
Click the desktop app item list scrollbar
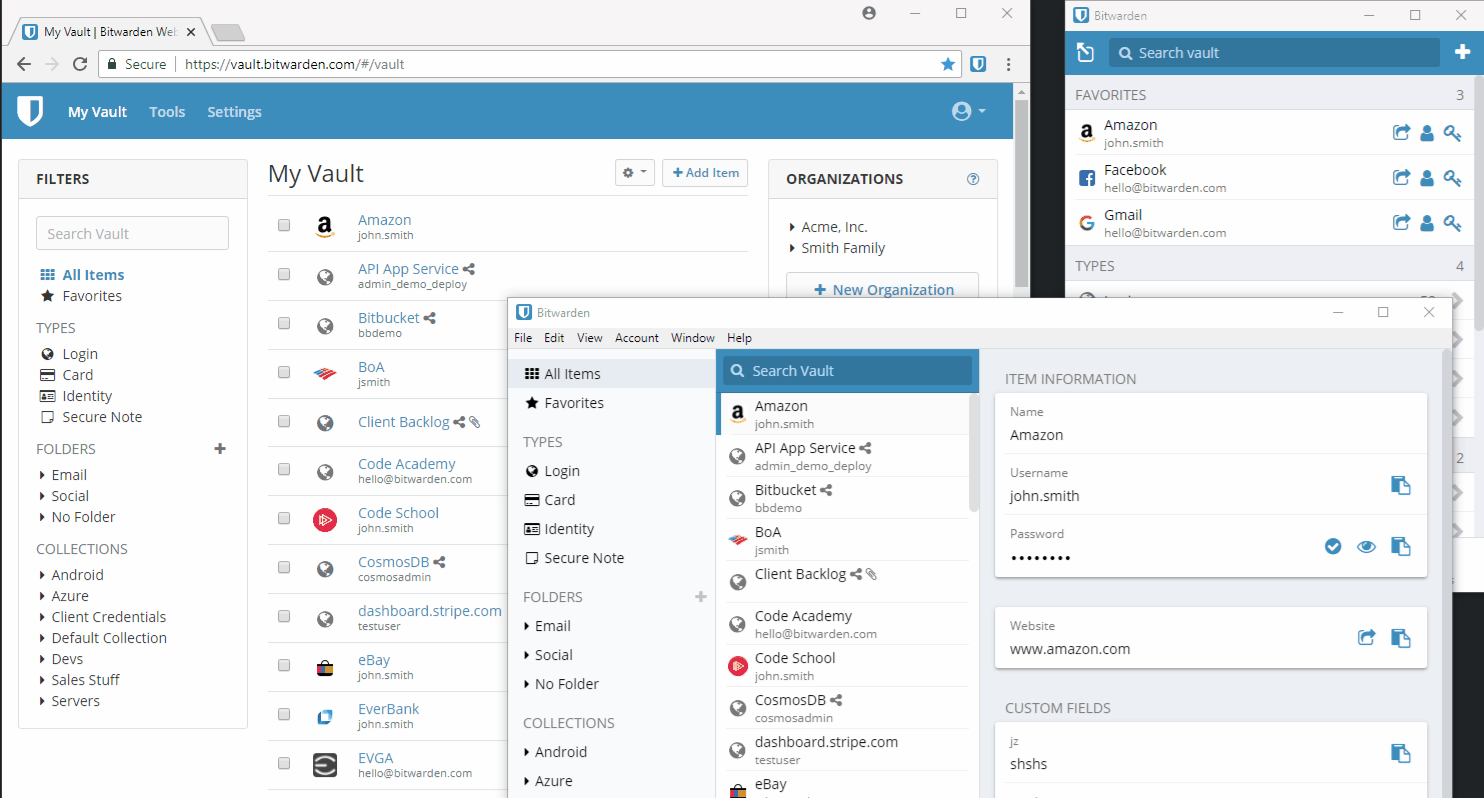(x=974, y=455)
